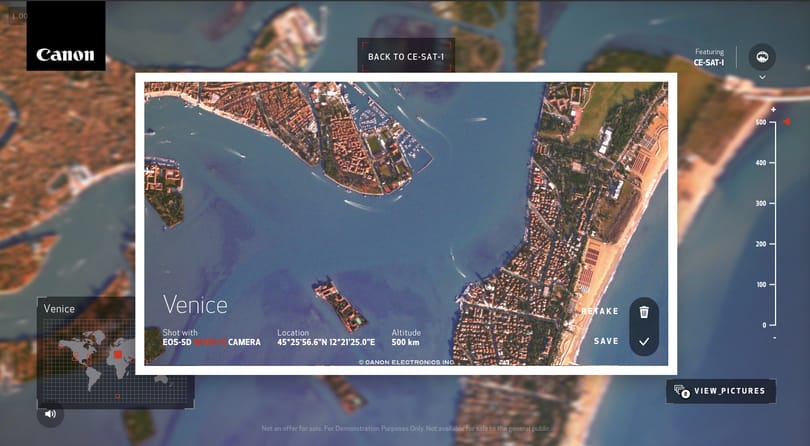Click the SAVE label
Viewport: 810px width, 446px height.
coord(606,341)
